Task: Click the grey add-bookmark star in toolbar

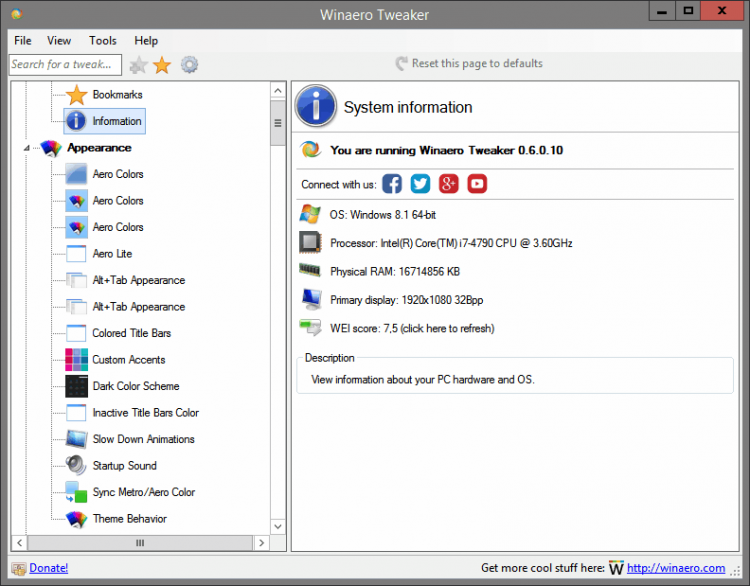Action: pos(138,65)
